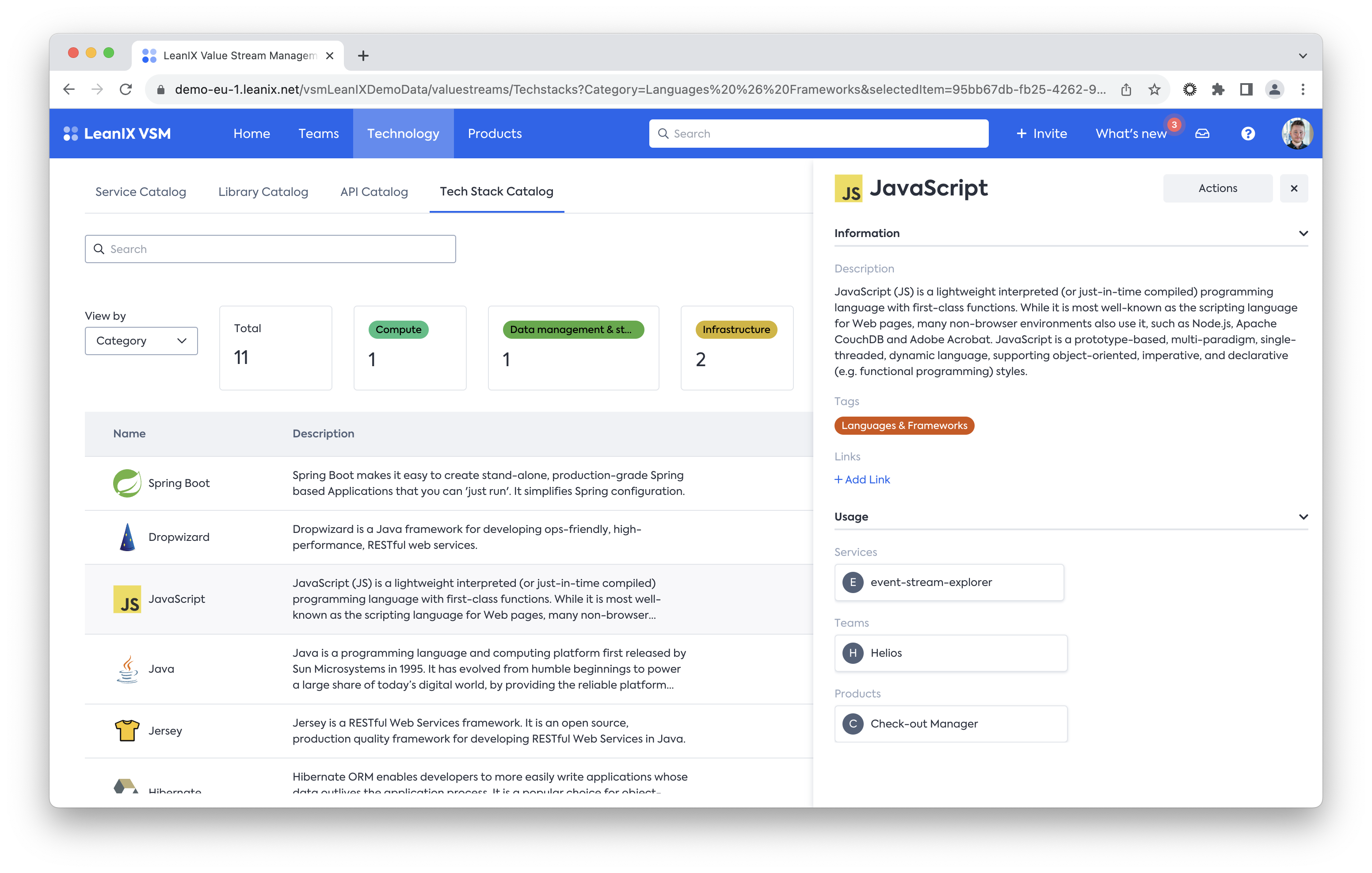Open the event-stream-explorer service card
Viewport: 1372px width, 873px height.
tap(949, 582)
